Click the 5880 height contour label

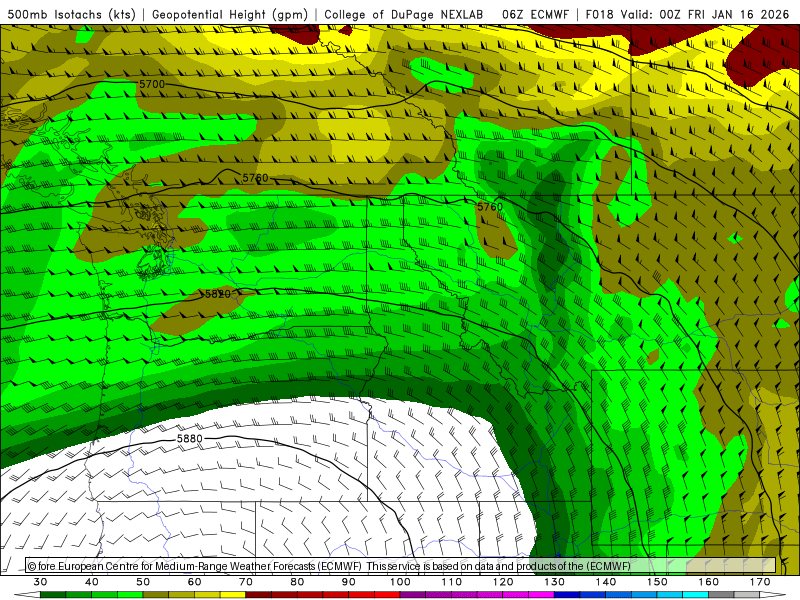point(190,438)
